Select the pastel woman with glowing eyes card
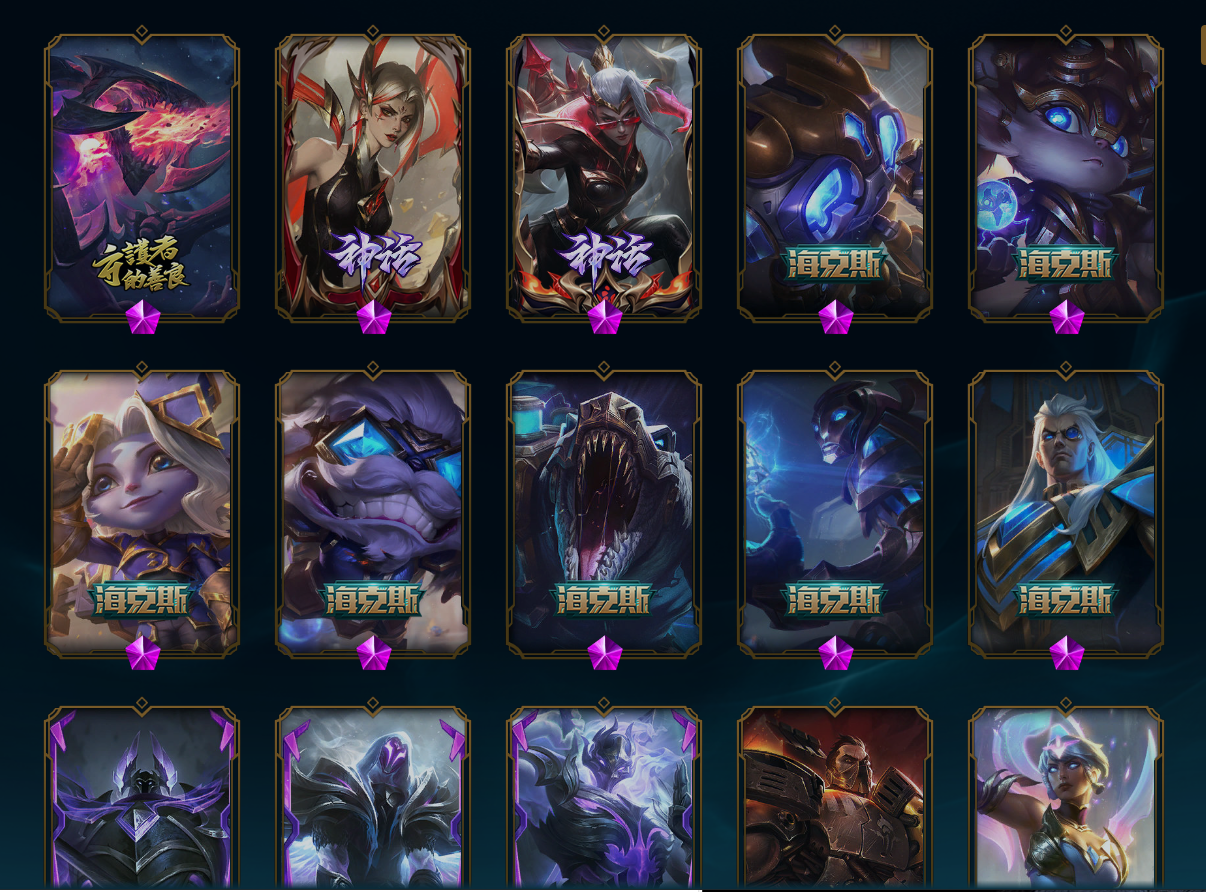The height and width of the screenshot is (892, 1206). [x=1066, y=797]
